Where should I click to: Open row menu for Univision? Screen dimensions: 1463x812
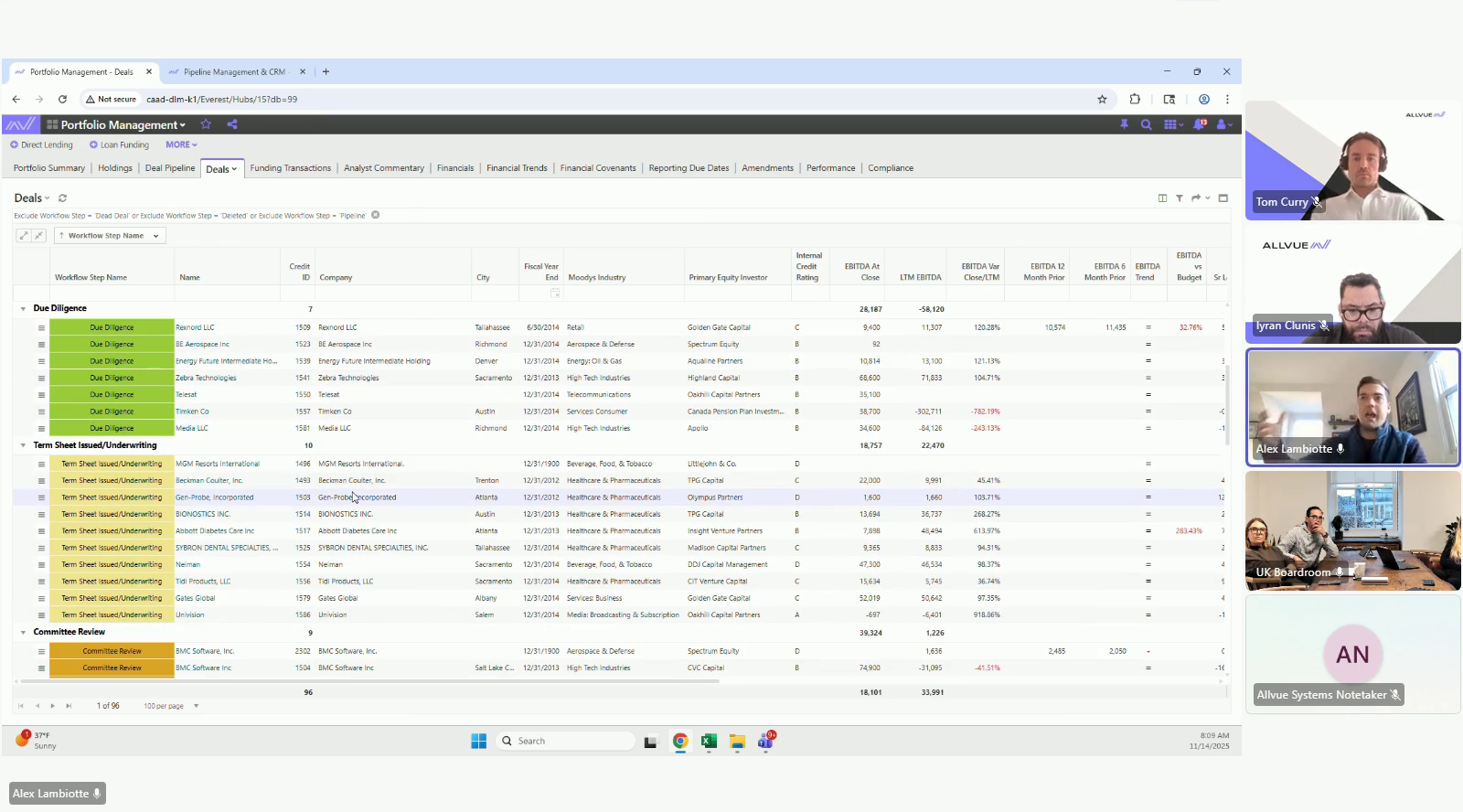tap(41, 615)
